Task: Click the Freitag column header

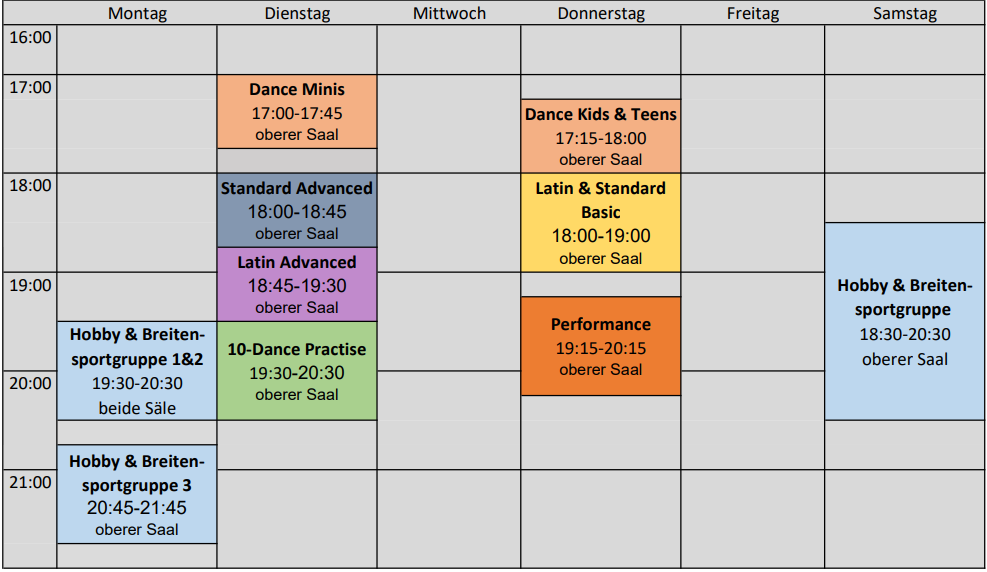Action: 753,13
